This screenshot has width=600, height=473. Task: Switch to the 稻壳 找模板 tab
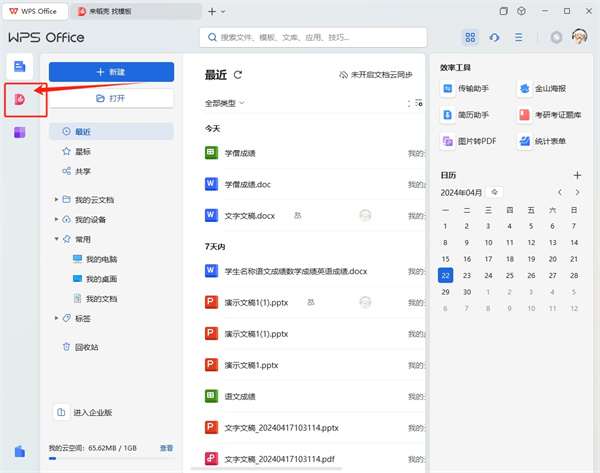point(136,11)
